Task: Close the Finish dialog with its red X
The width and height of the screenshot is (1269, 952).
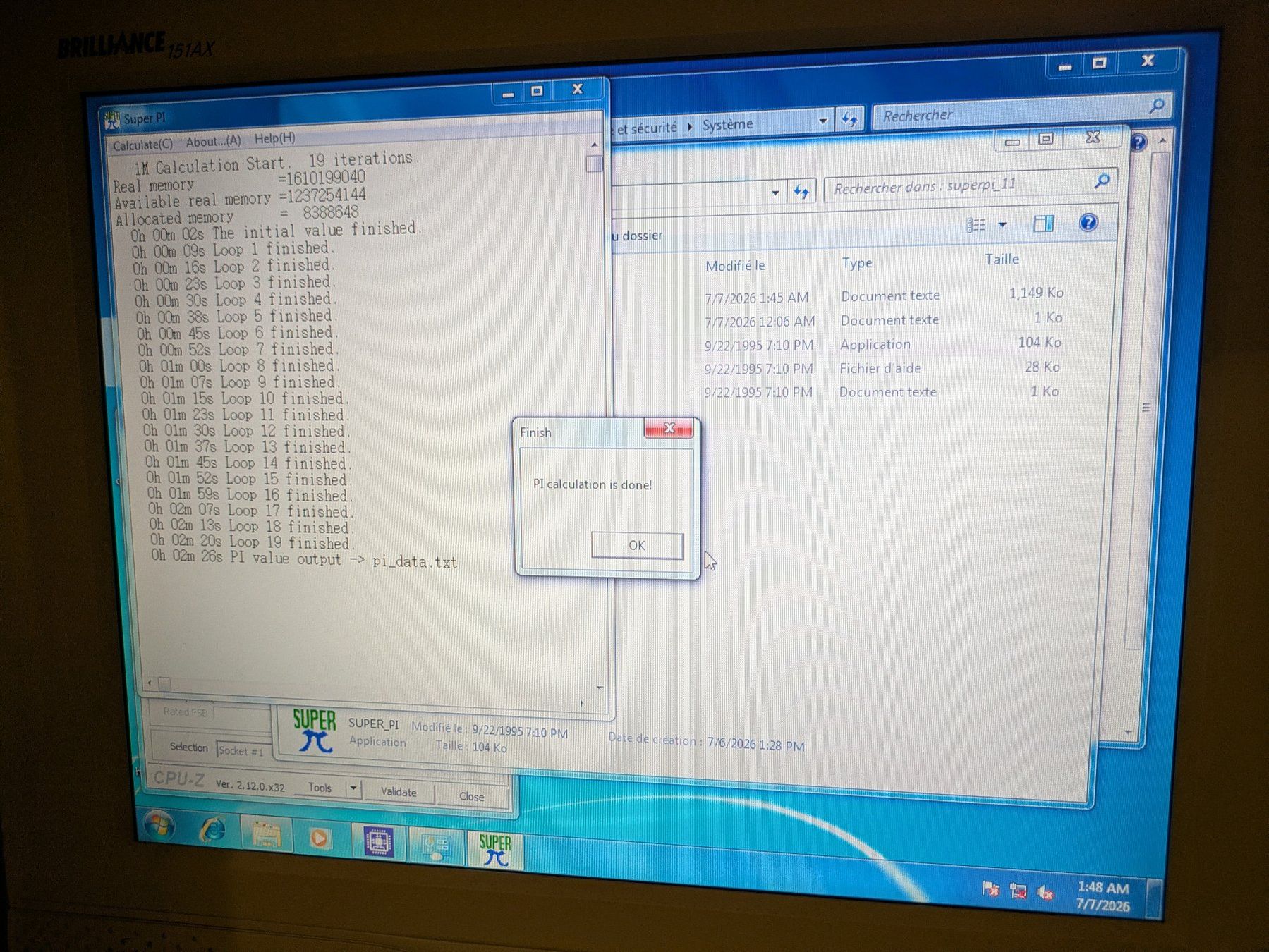Action: point(669,428)
